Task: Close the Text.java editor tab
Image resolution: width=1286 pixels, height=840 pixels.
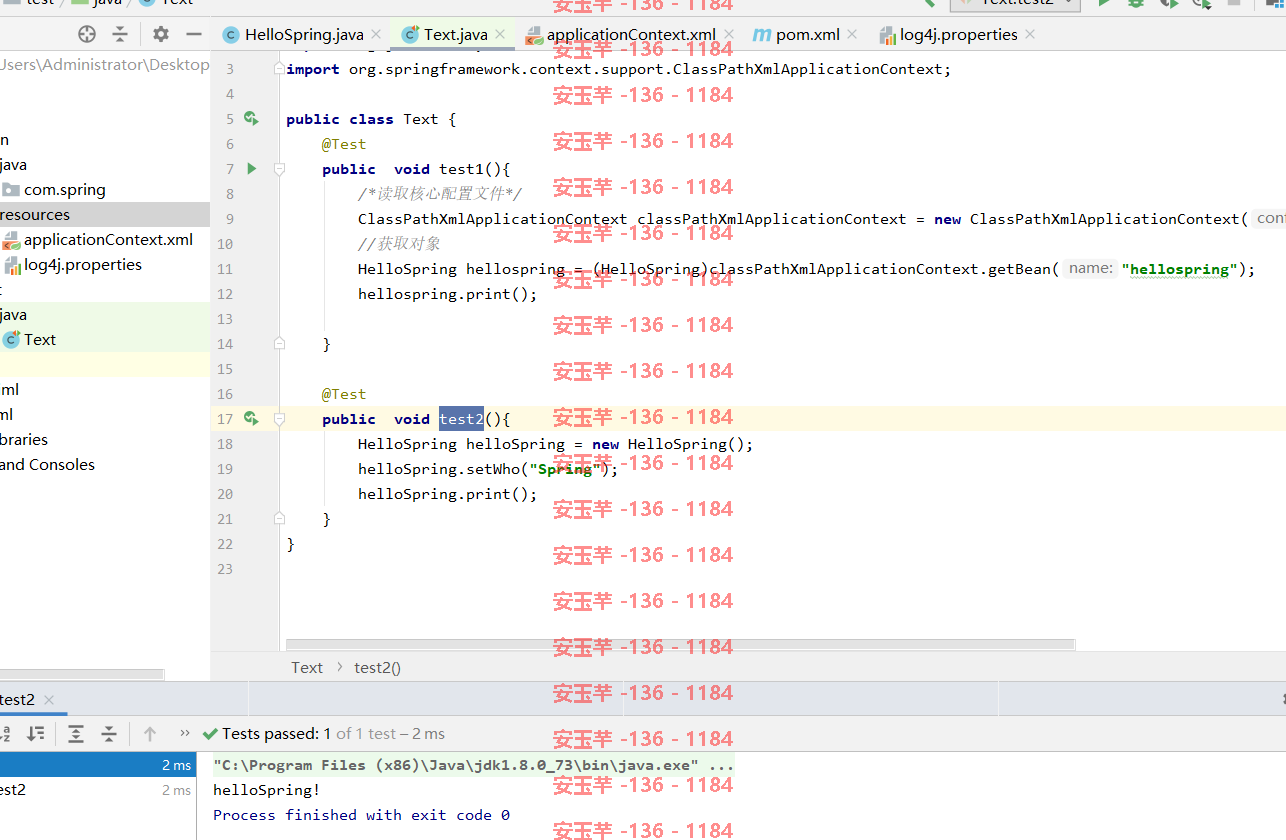Action: (500, 35)
